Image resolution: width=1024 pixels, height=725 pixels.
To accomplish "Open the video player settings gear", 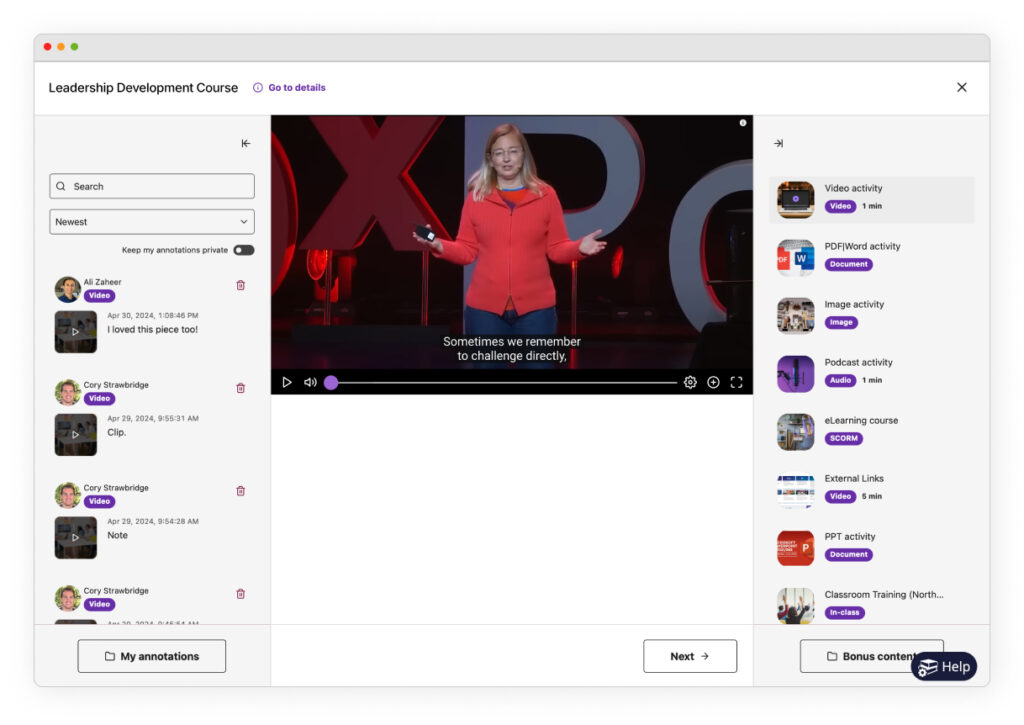I will [690, 382].
